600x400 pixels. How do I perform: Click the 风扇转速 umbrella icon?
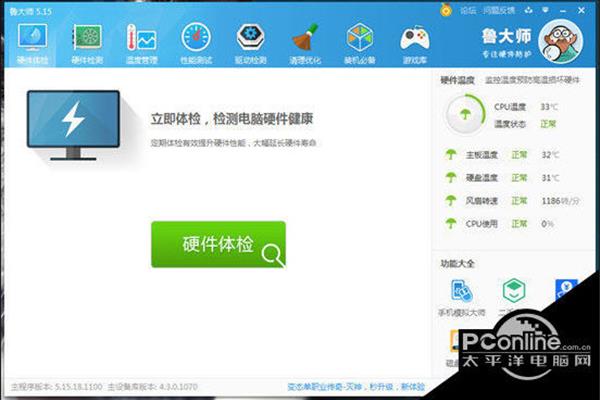tap(451, 201)
